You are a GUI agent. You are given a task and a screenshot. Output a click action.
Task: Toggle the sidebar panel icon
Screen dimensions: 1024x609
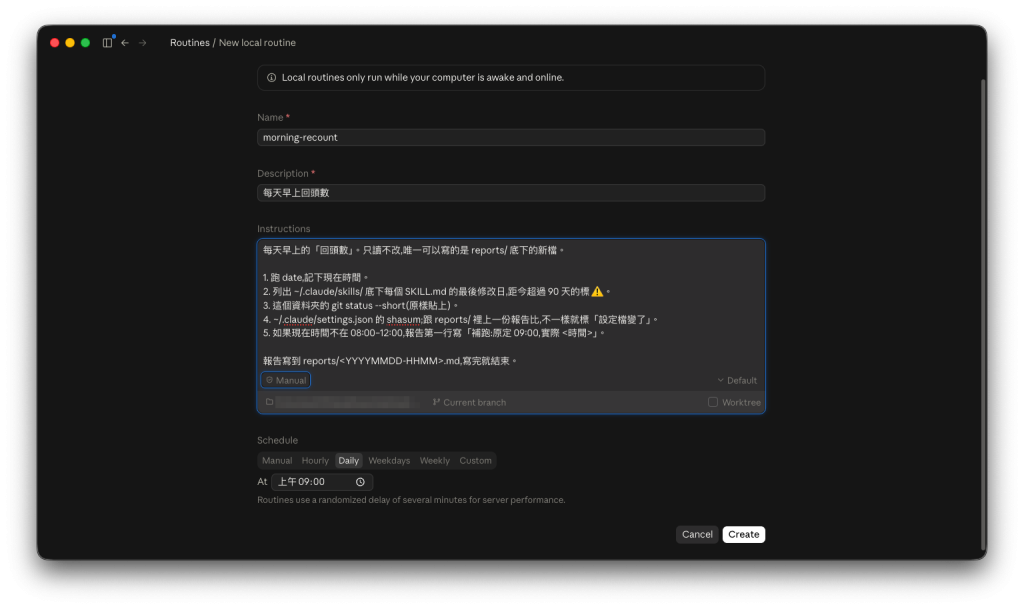[x=107, y=42]
